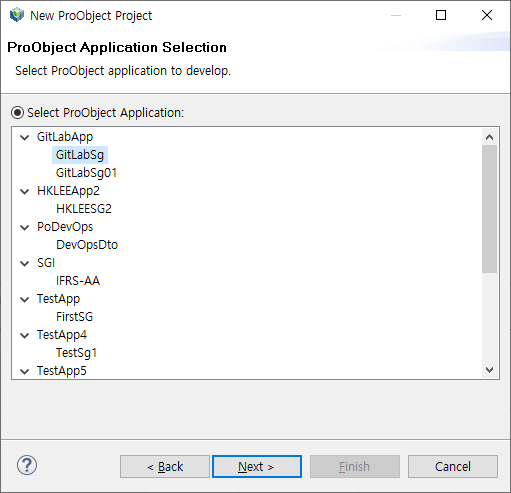Collapse the TestApp4 tree node
The height and width of the screenshot is (493, 511).
pos(25,335)
